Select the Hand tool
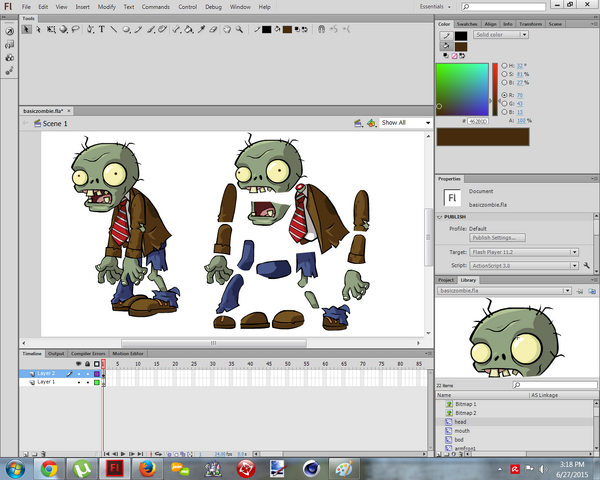 tap(227, 29)
